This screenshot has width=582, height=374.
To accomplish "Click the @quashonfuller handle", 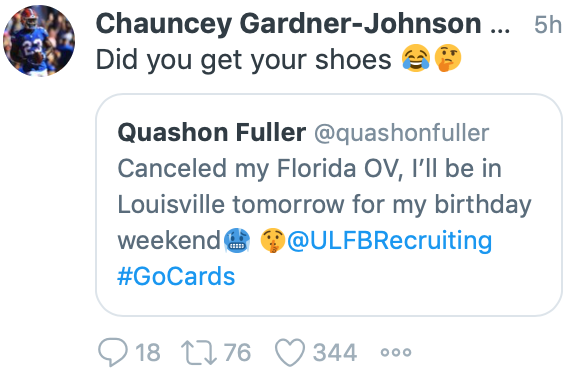I will click(402, 133).
